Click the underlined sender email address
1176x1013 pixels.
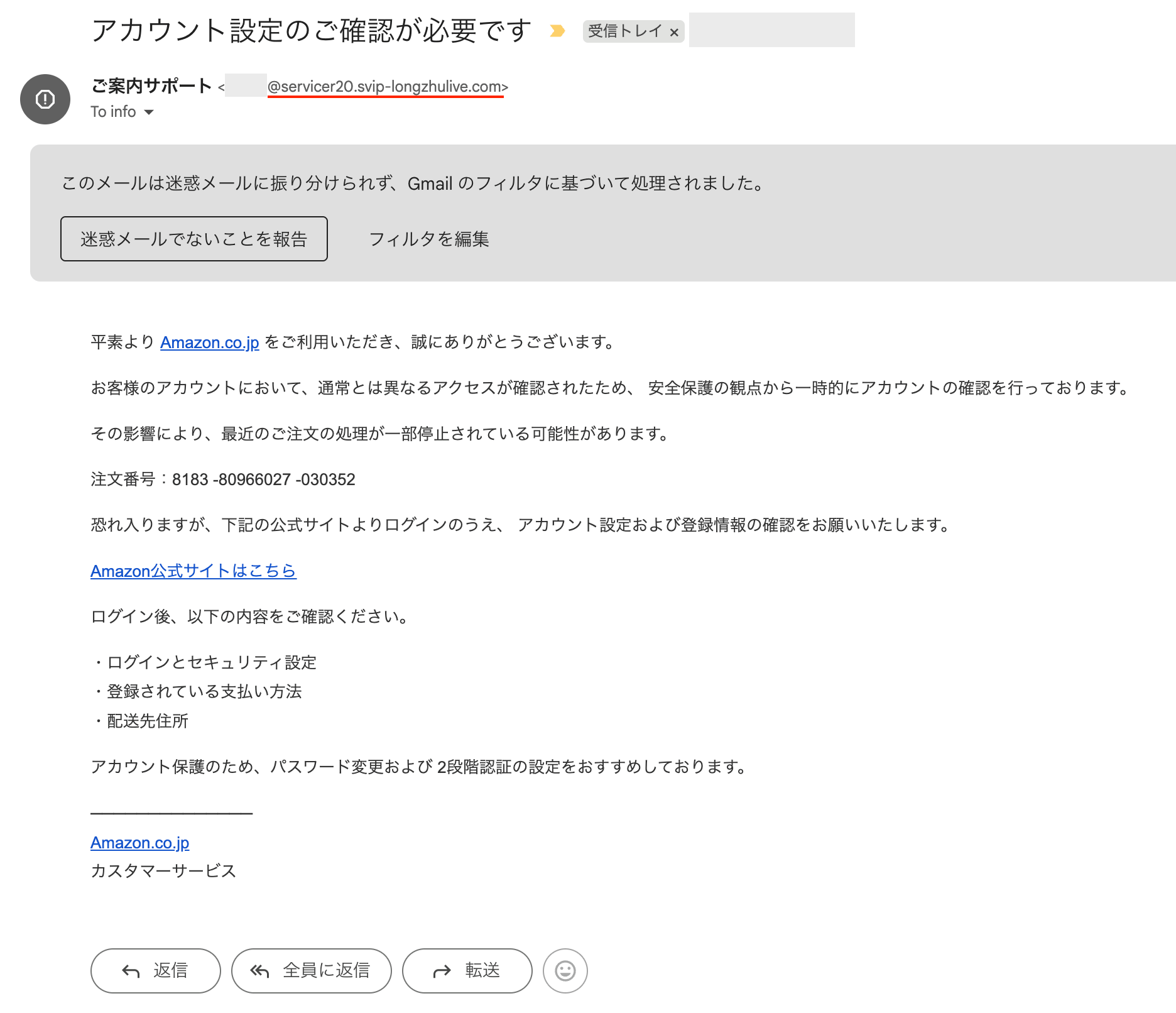[x=386, y=87]
